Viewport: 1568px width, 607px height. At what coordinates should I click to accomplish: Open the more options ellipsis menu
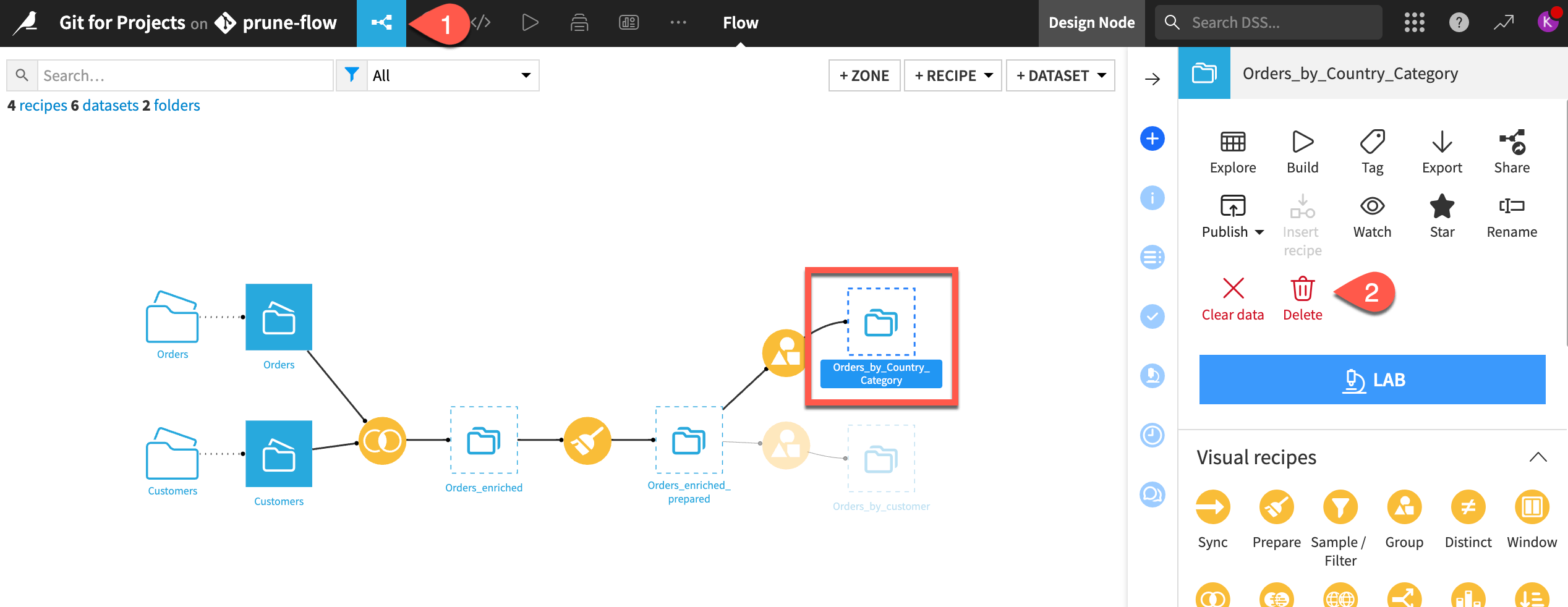678,23
